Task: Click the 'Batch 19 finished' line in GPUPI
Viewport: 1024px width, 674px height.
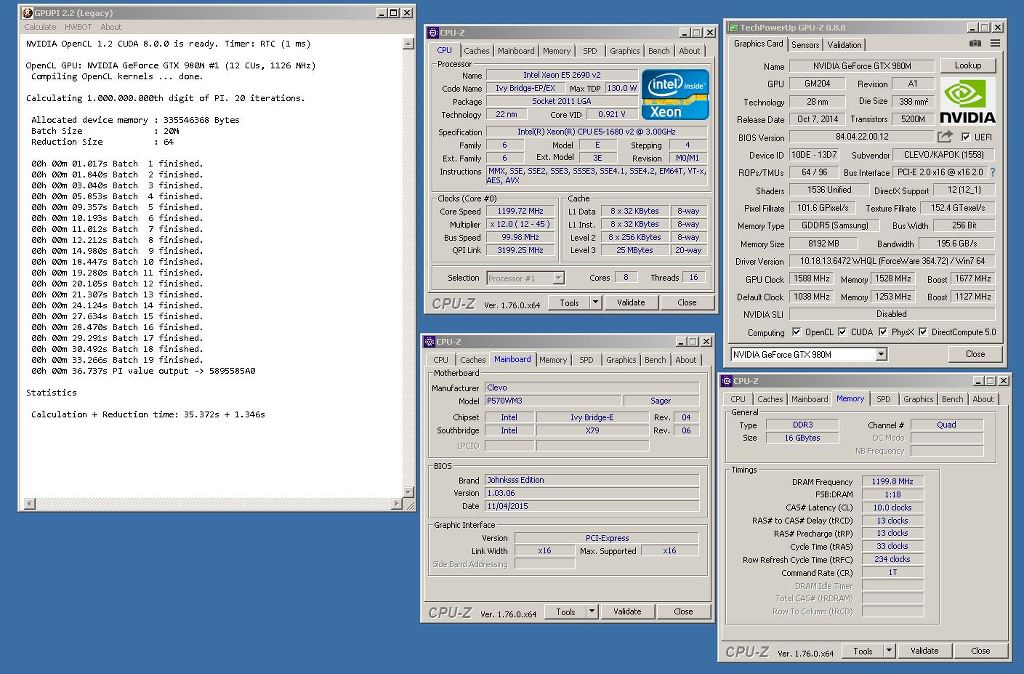Action: pos(117,360)
